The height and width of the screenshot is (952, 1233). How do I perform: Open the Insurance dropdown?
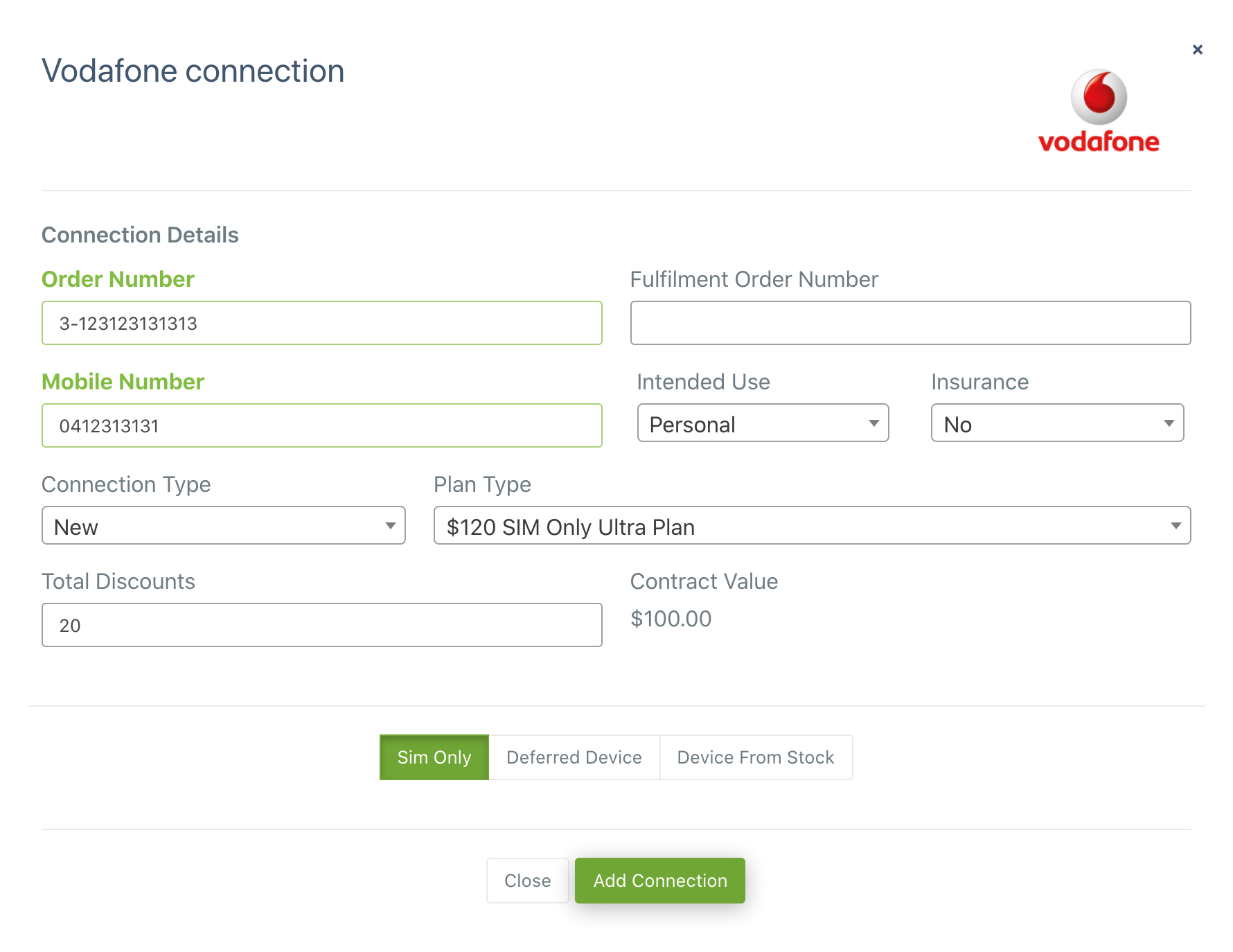1058,423
